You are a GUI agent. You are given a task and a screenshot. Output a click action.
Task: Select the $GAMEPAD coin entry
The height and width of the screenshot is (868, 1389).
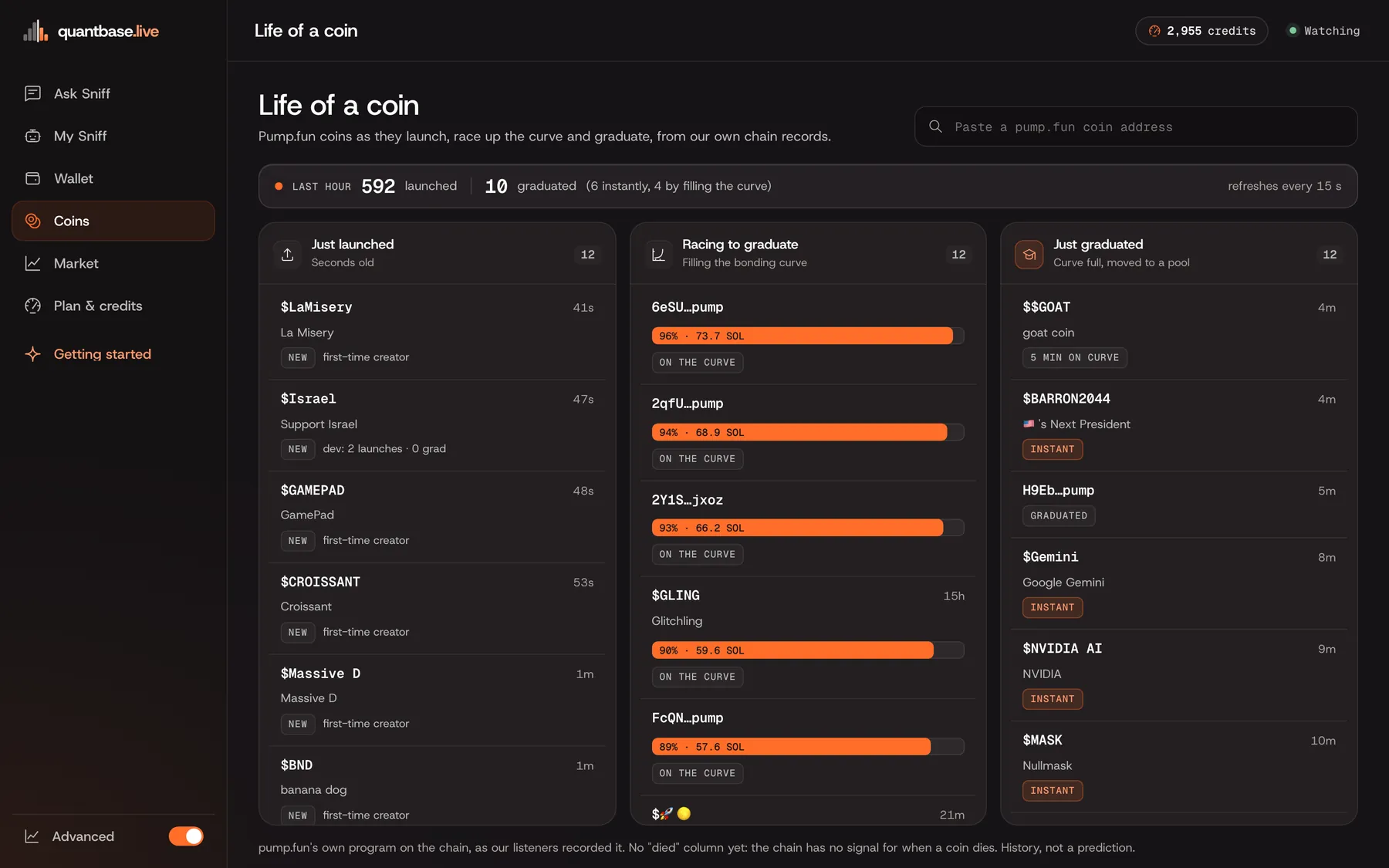point(438,516)
